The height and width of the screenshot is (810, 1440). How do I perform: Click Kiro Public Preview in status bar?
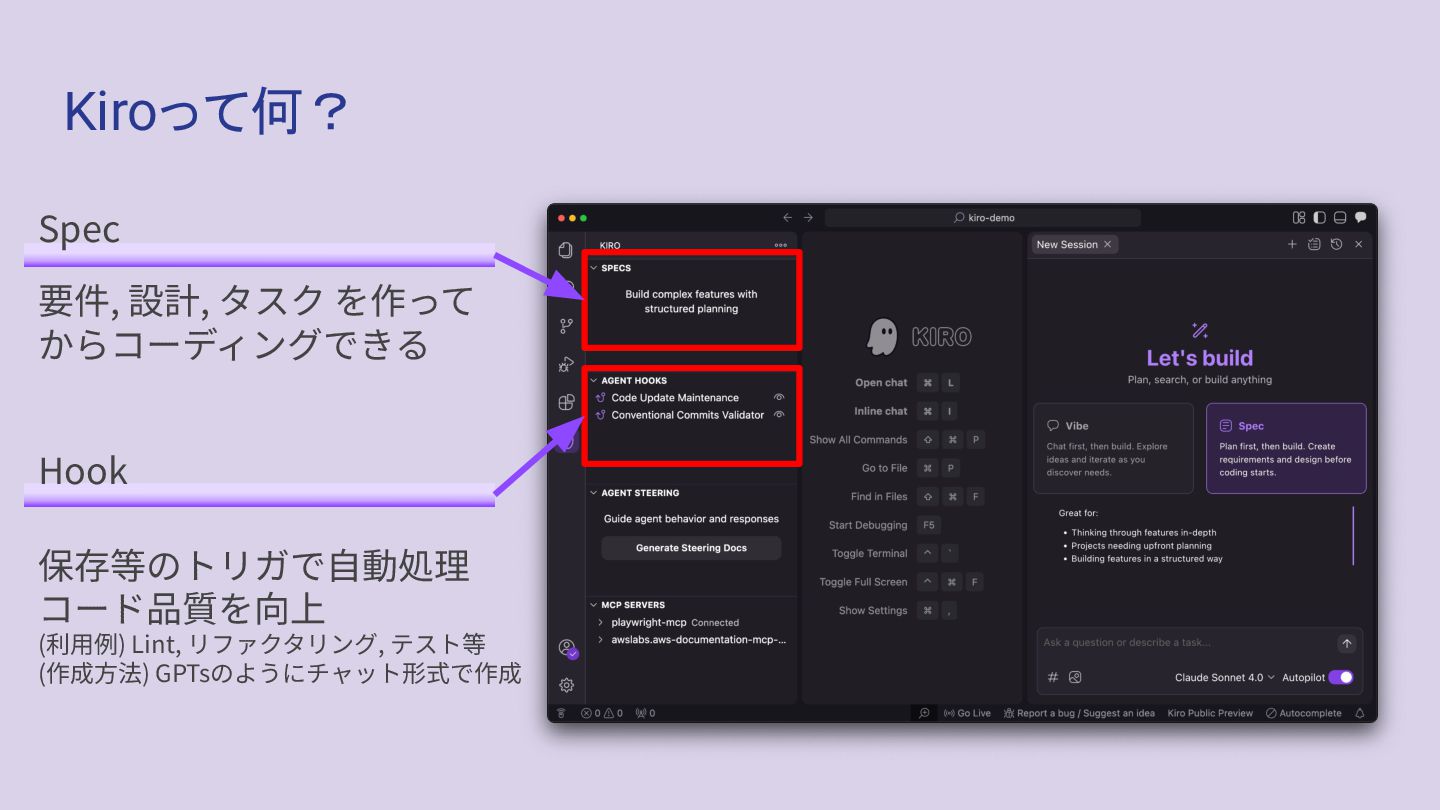pos(1210,713)
